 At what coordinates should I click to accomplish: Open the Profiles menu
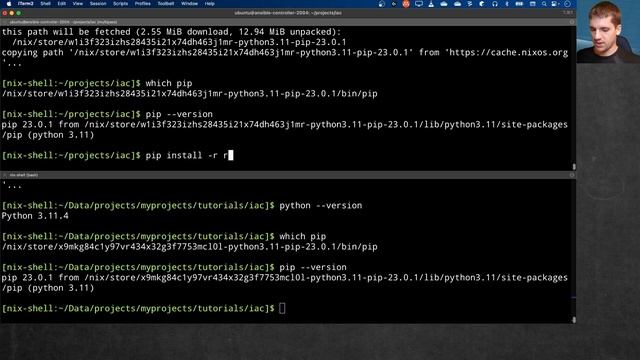click(x=142, y=4)
